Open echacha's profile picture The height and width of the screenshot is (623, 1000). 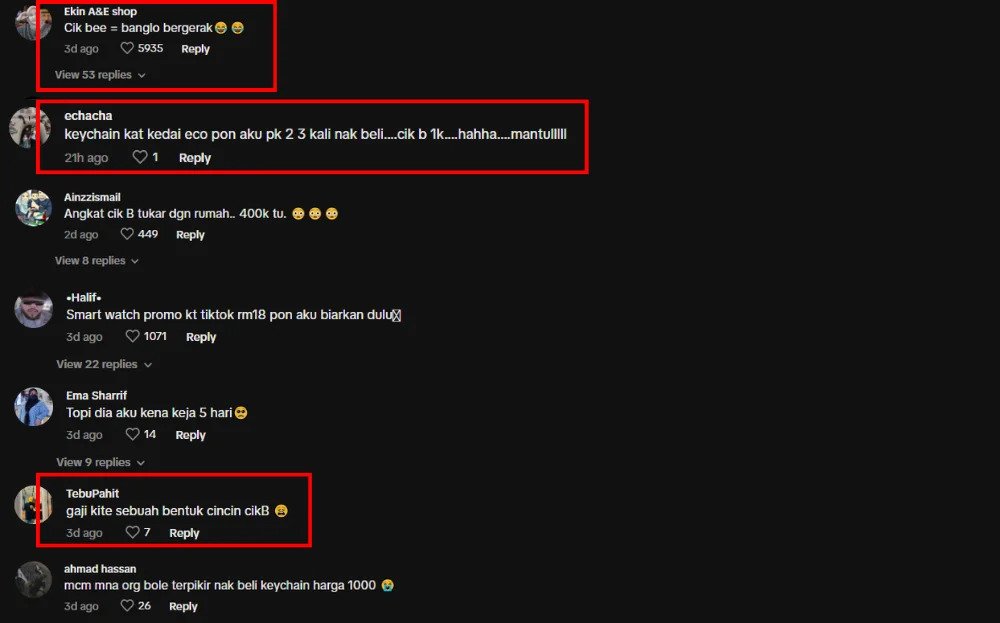tap(31, 128)
